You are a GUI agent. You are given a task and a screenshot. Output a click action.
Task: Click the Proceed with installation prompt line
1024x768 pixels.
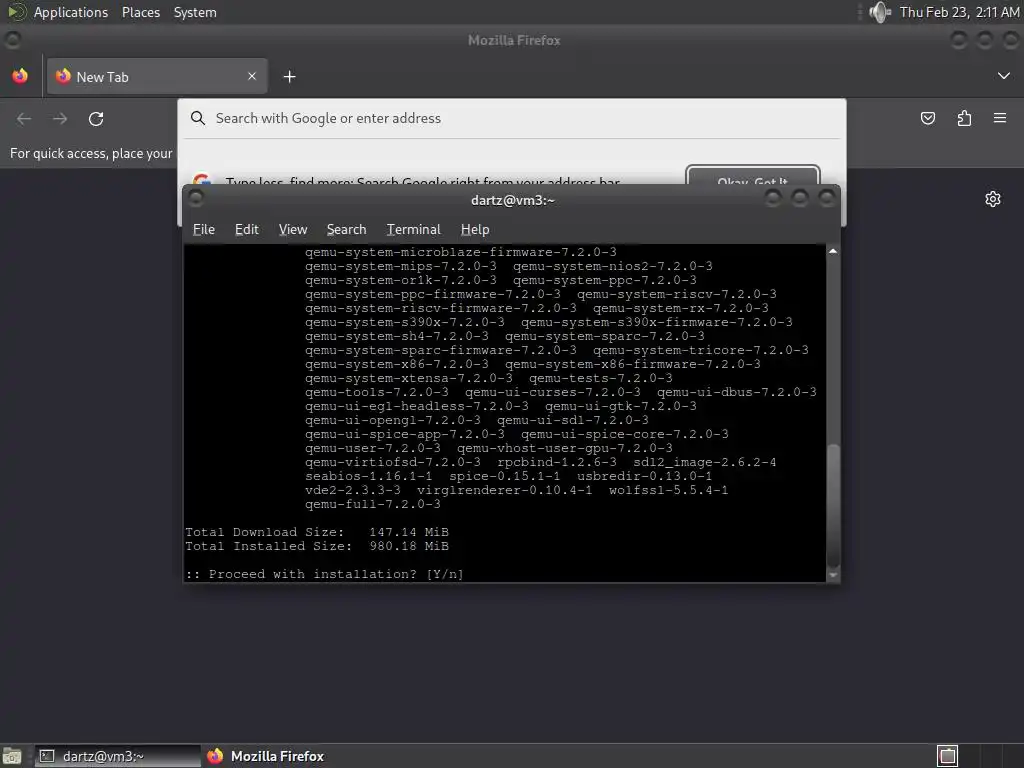click(x=325, y=574)
